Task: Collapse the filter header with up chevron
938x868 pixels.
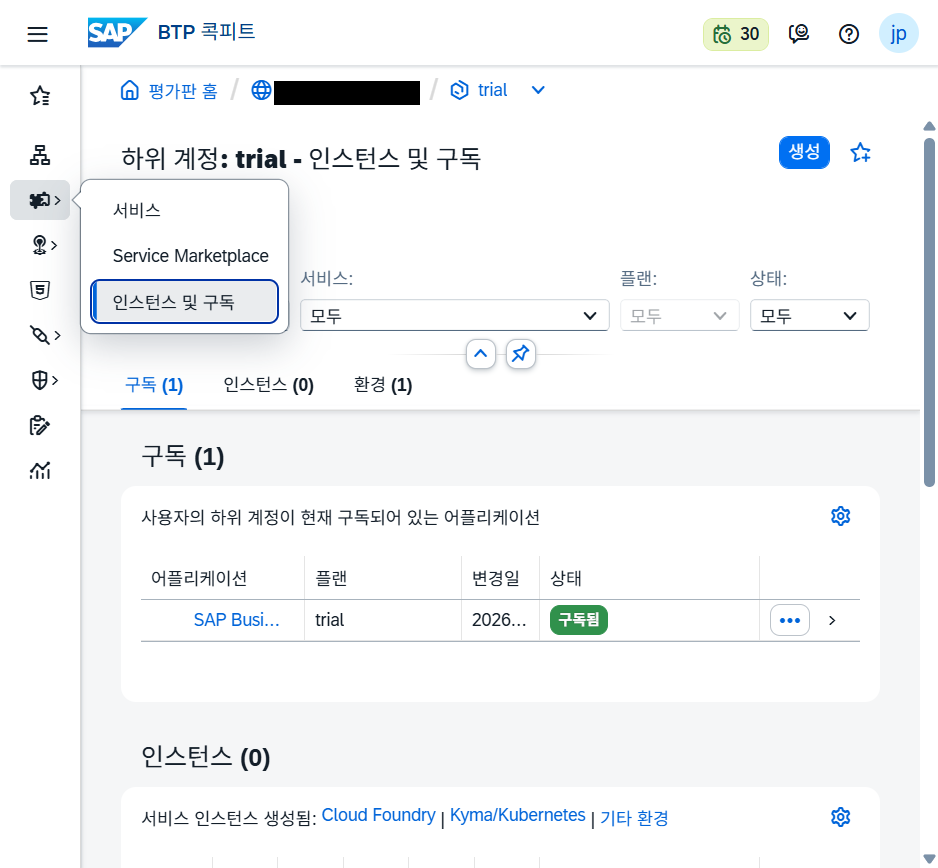Action: [480, 354]
